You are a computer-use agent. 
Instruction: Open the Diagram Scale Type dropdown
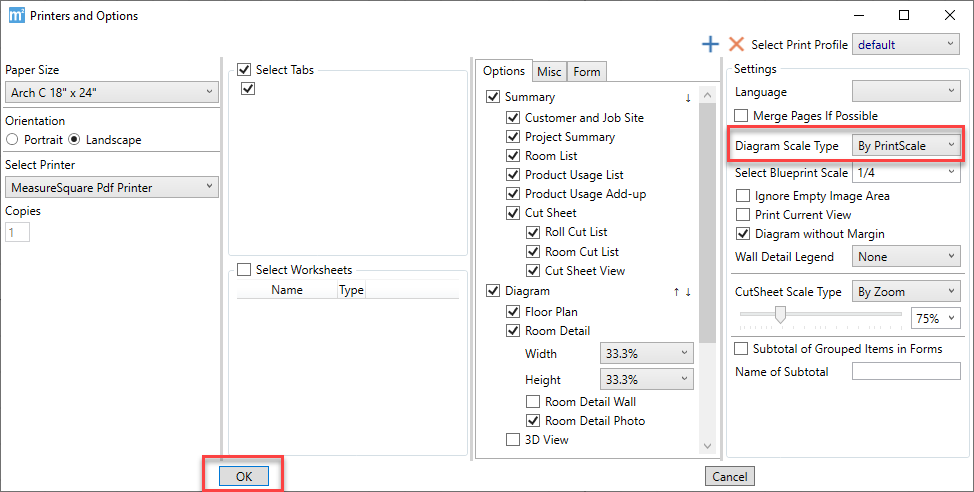tap(906, 145)
